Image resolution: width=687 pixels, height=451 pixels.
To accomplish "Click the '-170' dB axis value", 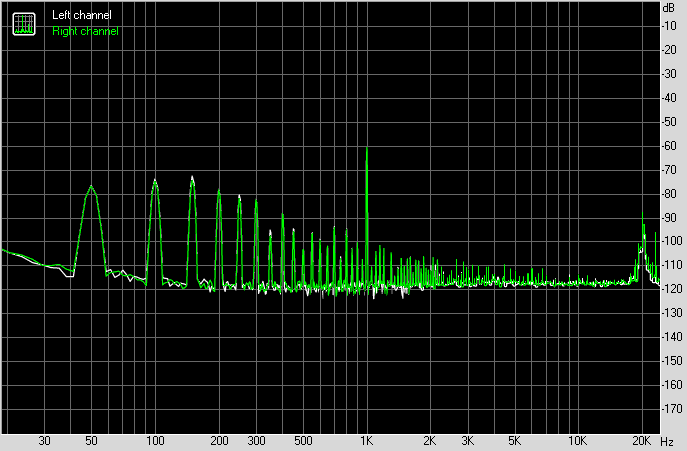I will point(671,408).
